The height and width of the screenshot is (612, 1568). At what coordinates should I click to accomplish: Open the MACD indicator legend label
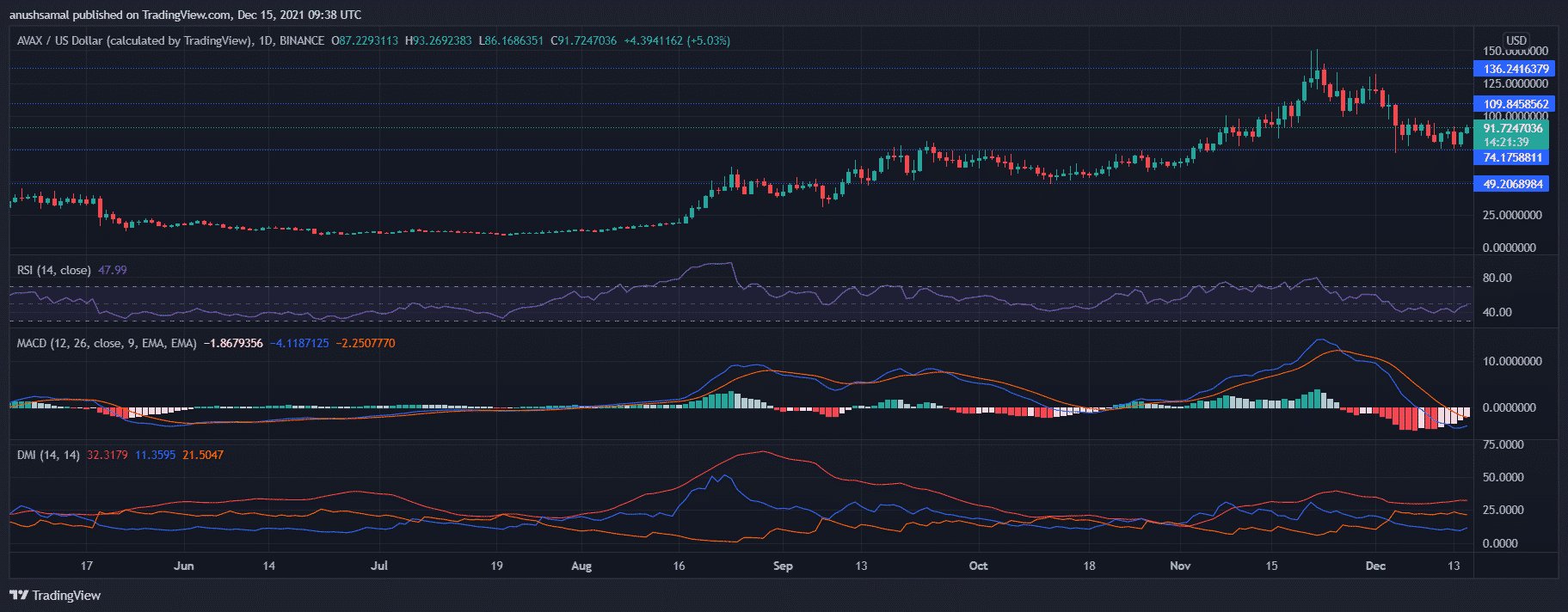click(x=107, y=343)
